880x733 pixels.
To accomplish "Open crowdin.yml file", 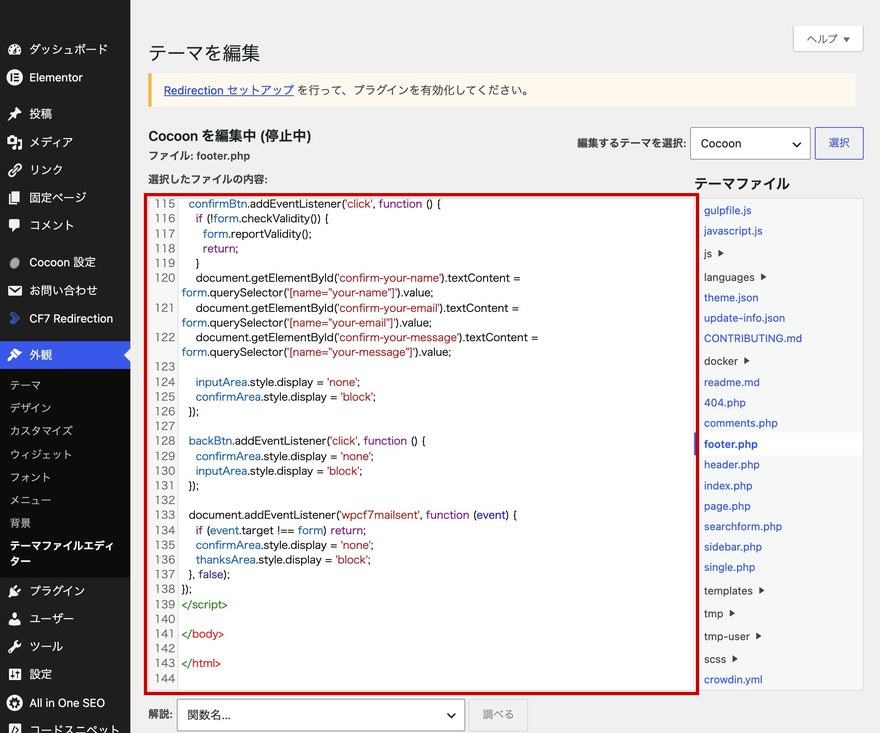I will point(733,680).
